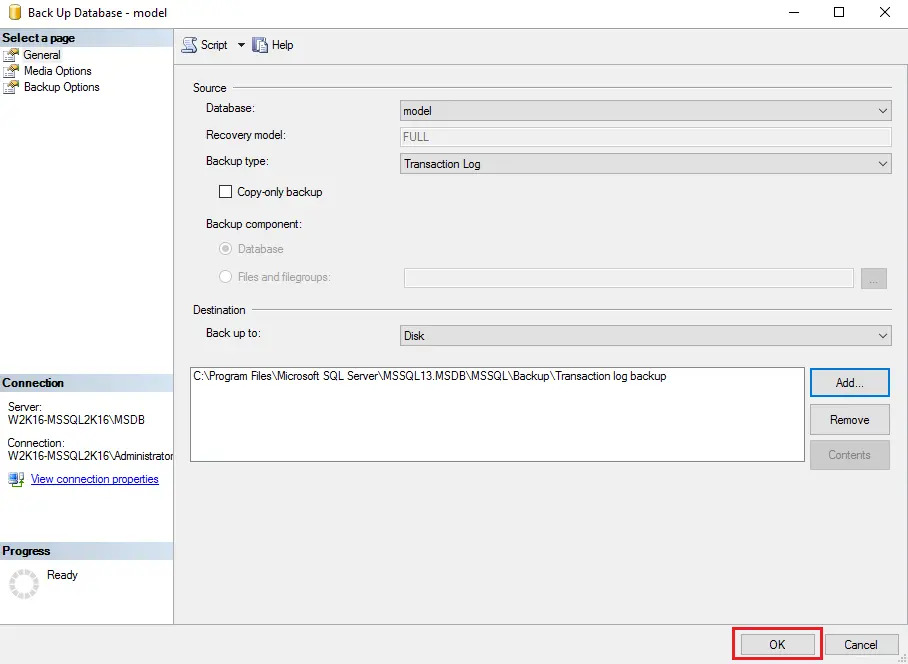The image size is (908, 664).
Task: Click the Media Options page icon
Action: (x=11, y=71)
